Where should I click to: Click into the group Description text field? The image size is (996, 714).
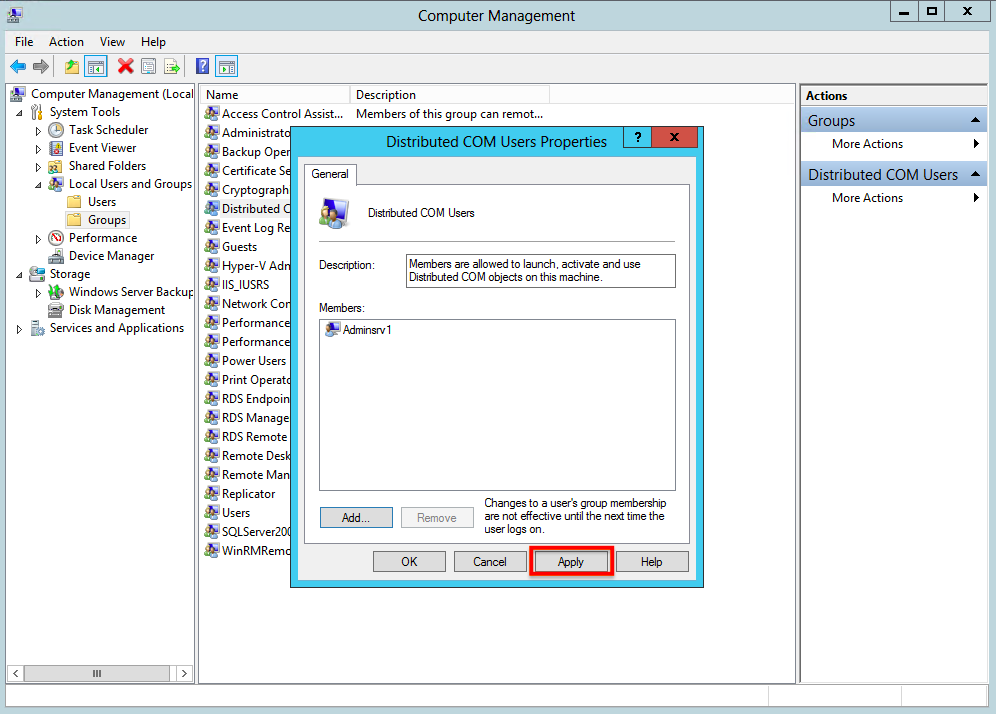[541, 271]
